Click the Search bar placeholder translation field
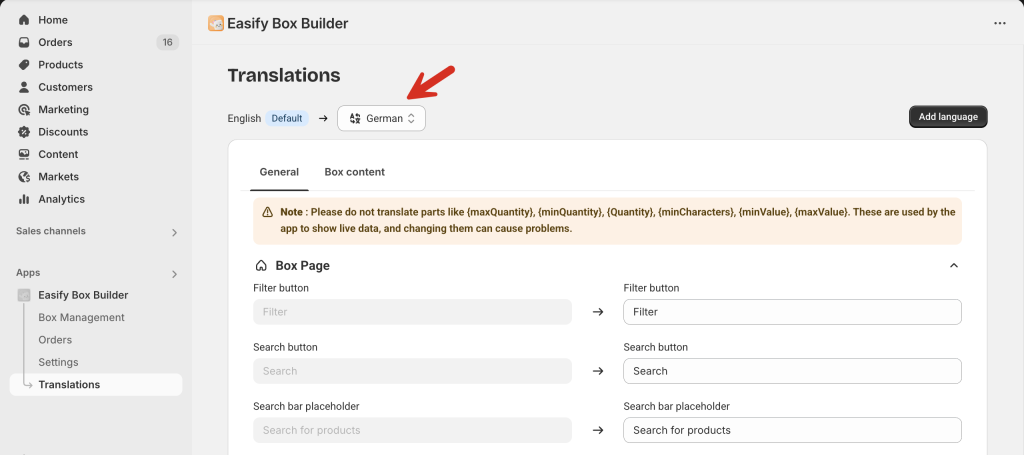This screenshot has width=1024, height=455. coord(792,430)
